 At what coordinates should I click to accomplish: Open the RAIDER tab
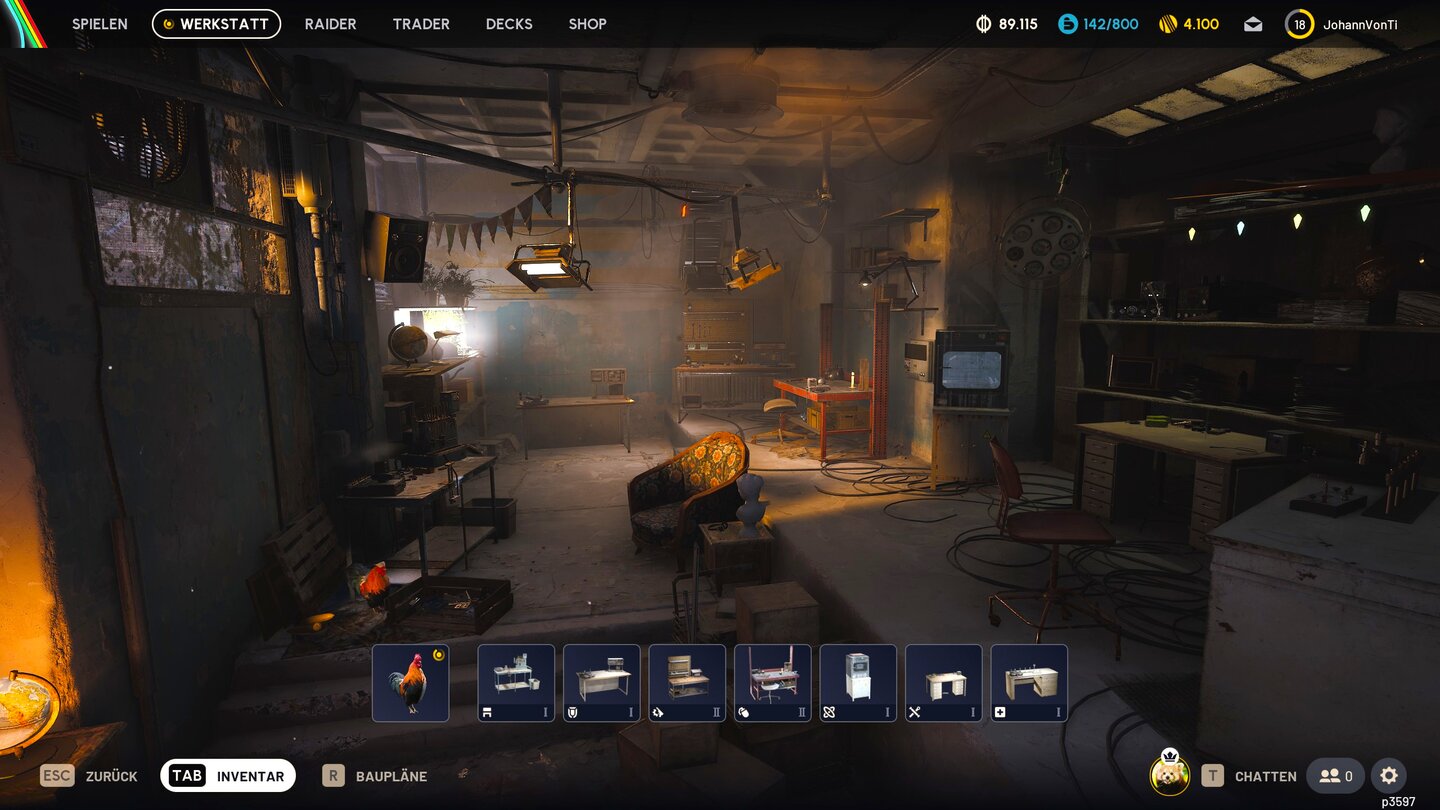pos(330,24)
